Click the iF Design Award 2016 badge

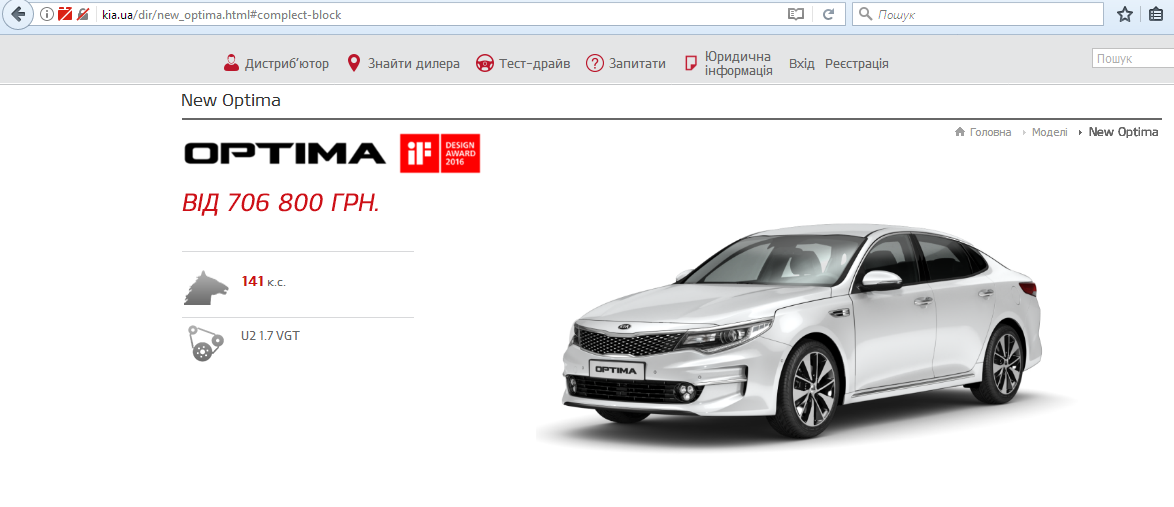click(440, 153)
